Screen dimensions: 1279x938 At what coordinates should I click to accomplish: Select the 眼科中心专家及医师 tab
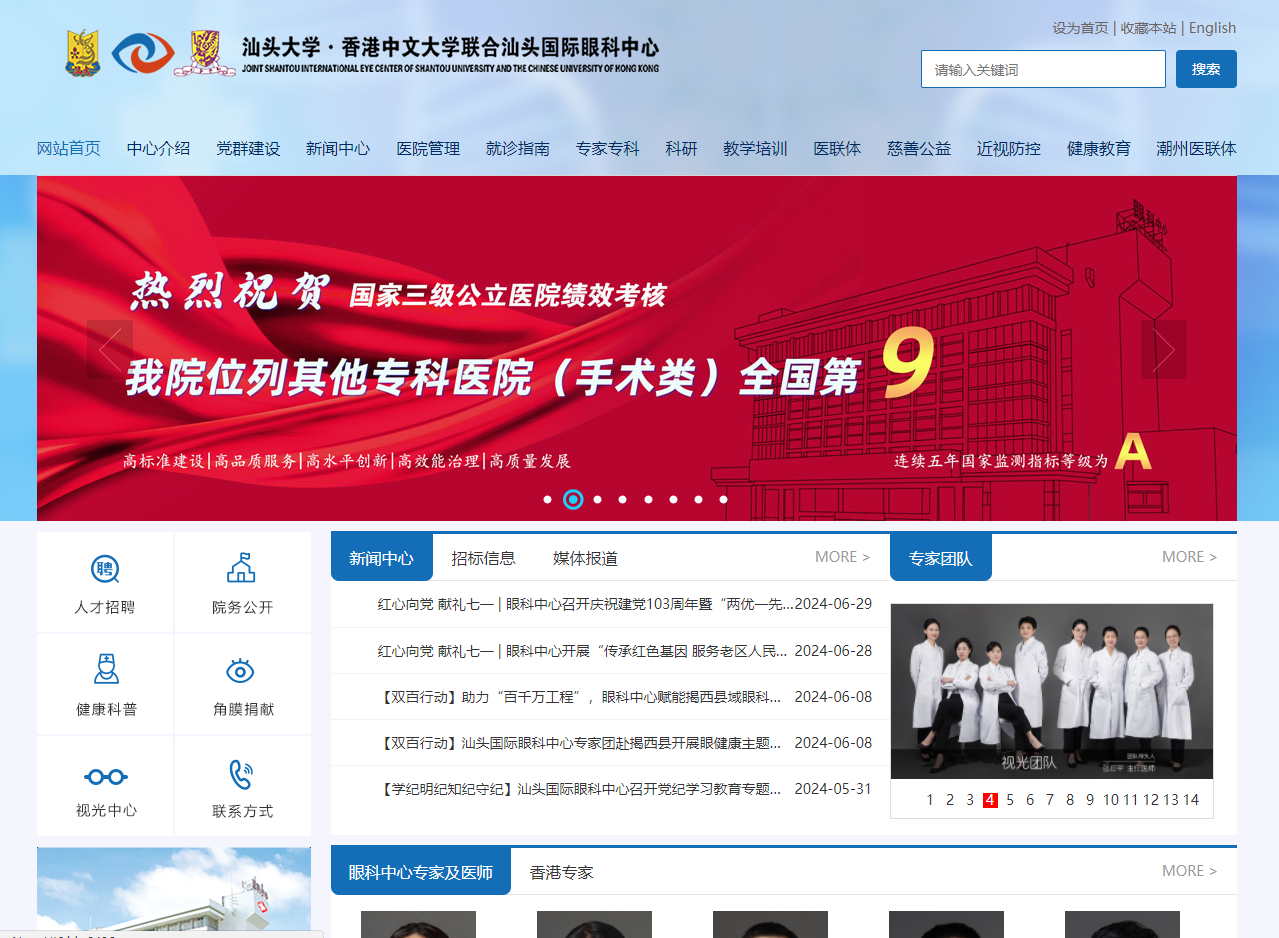tap(421, 871)
